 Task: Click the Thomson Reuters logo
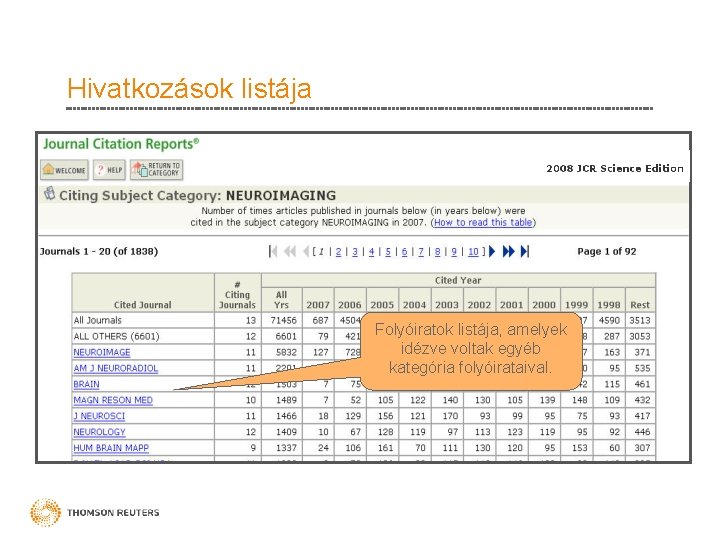coord(95,512)
